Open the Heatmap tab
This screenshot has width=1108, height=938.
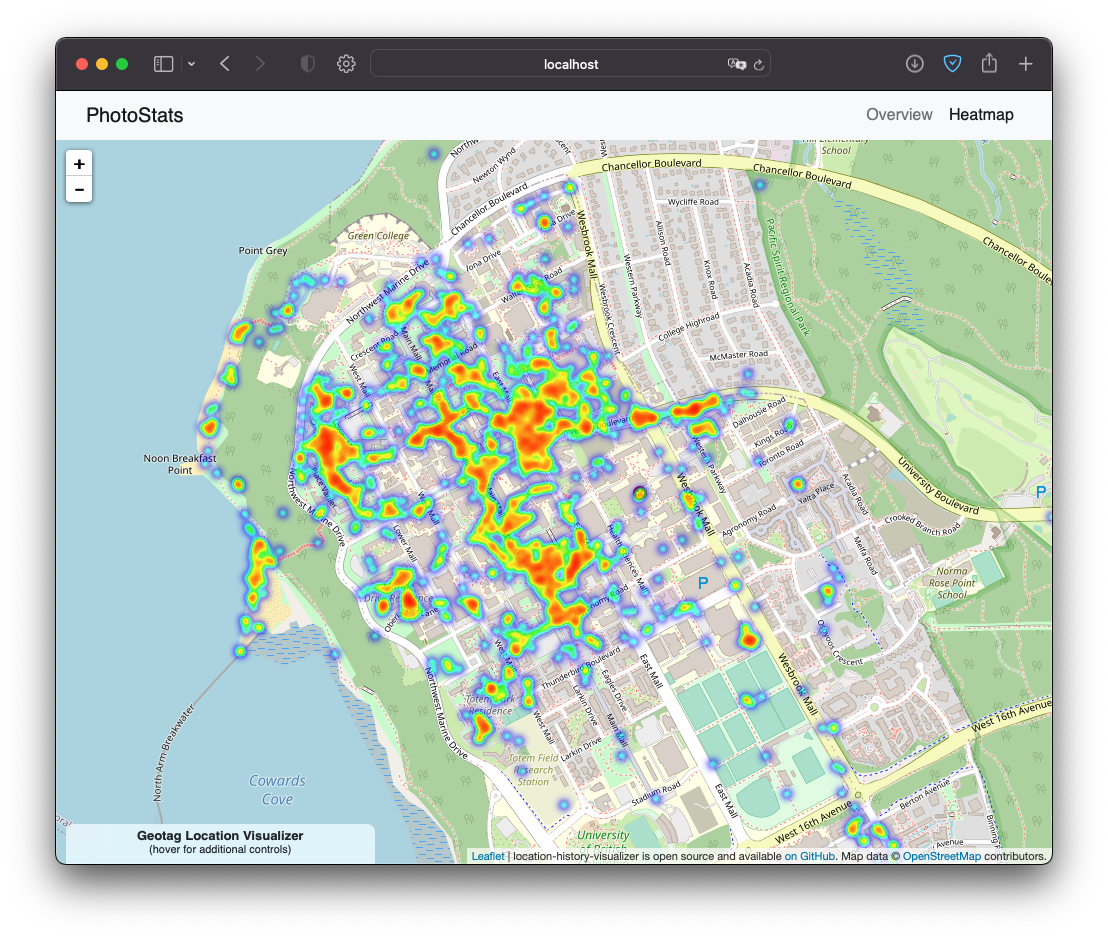[981, 115]
